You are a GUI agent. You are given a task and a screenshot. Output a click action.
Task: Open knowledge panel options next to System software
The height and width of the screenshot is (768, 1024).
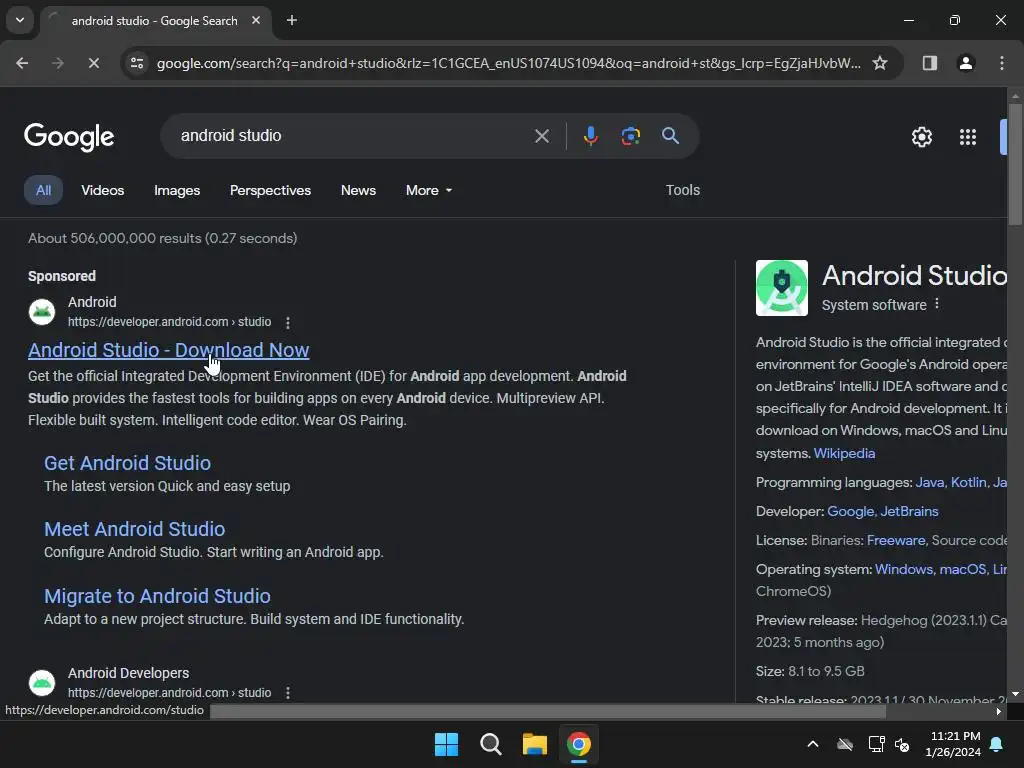(x=937, y=304)
